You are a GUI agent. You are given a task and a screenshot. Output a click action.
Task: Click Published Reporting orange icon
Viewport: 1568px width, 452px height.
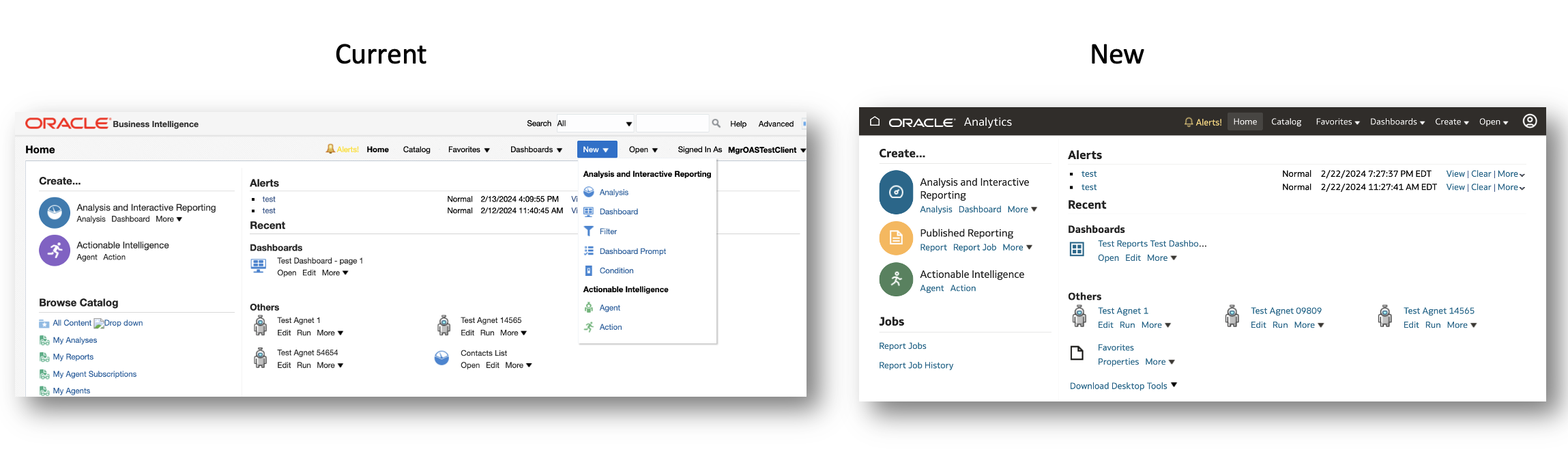coord(896,238)
